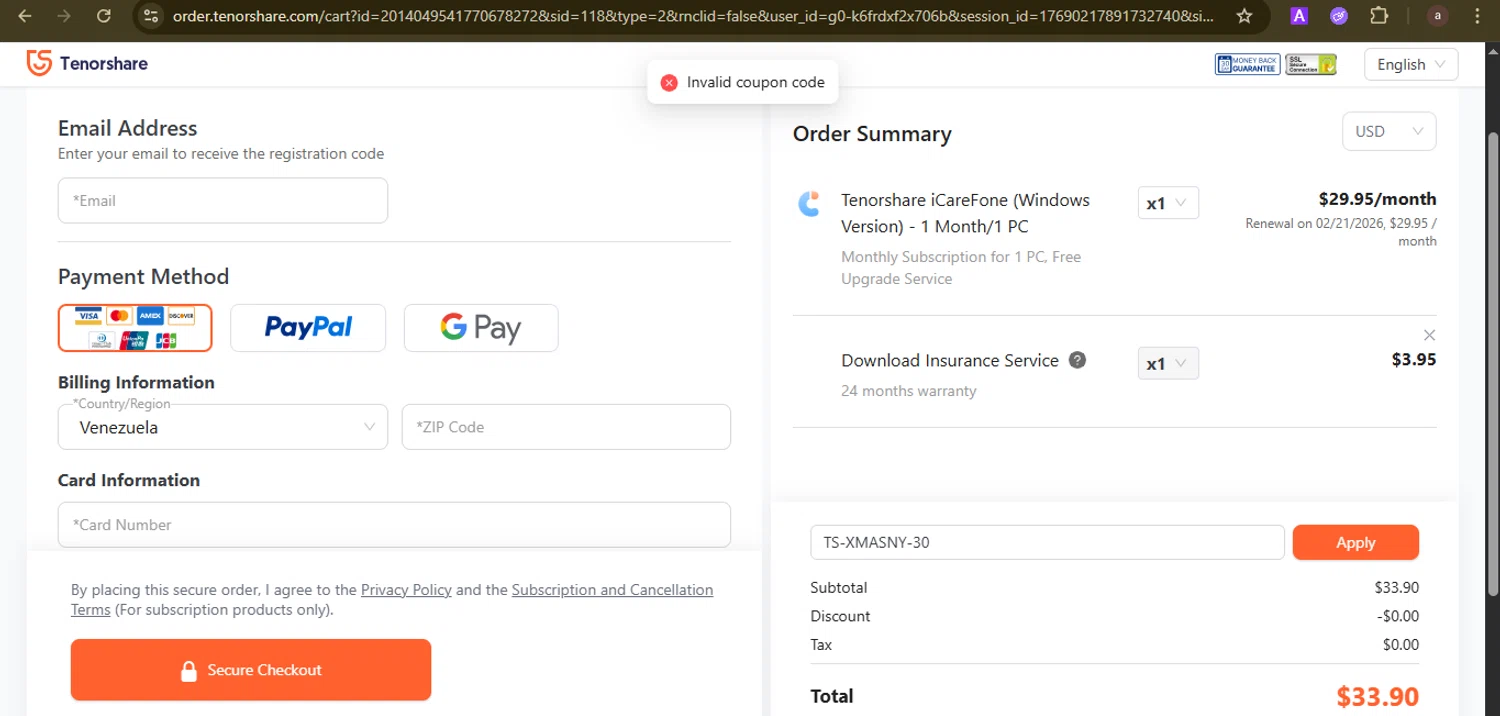The height and width of the screenshot is (716, 1500).
Task: Click the Invalid coupon code message
Action: click(x=756, y=83)
